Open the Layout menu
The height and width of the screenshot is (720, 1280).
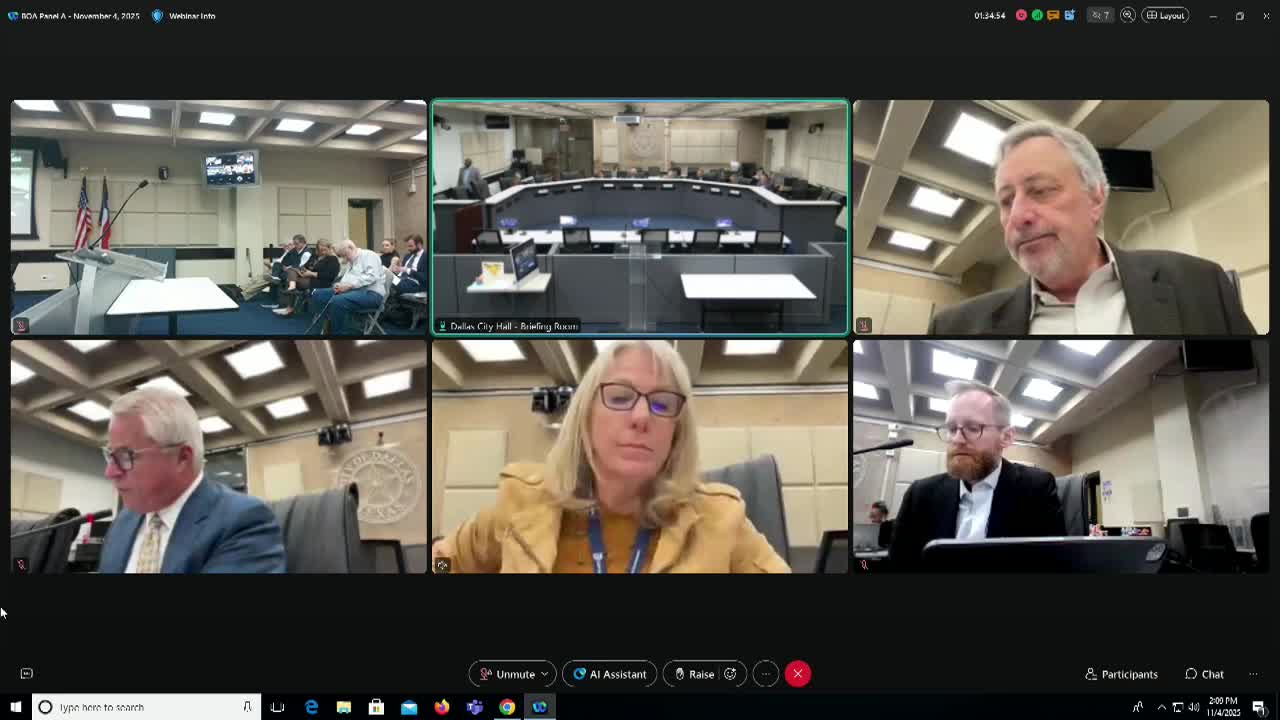(1165, 15)
